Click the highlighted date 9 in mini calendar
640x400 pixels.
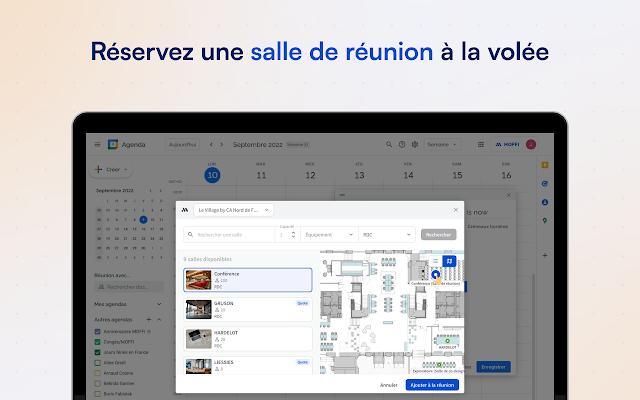(143, 220)
